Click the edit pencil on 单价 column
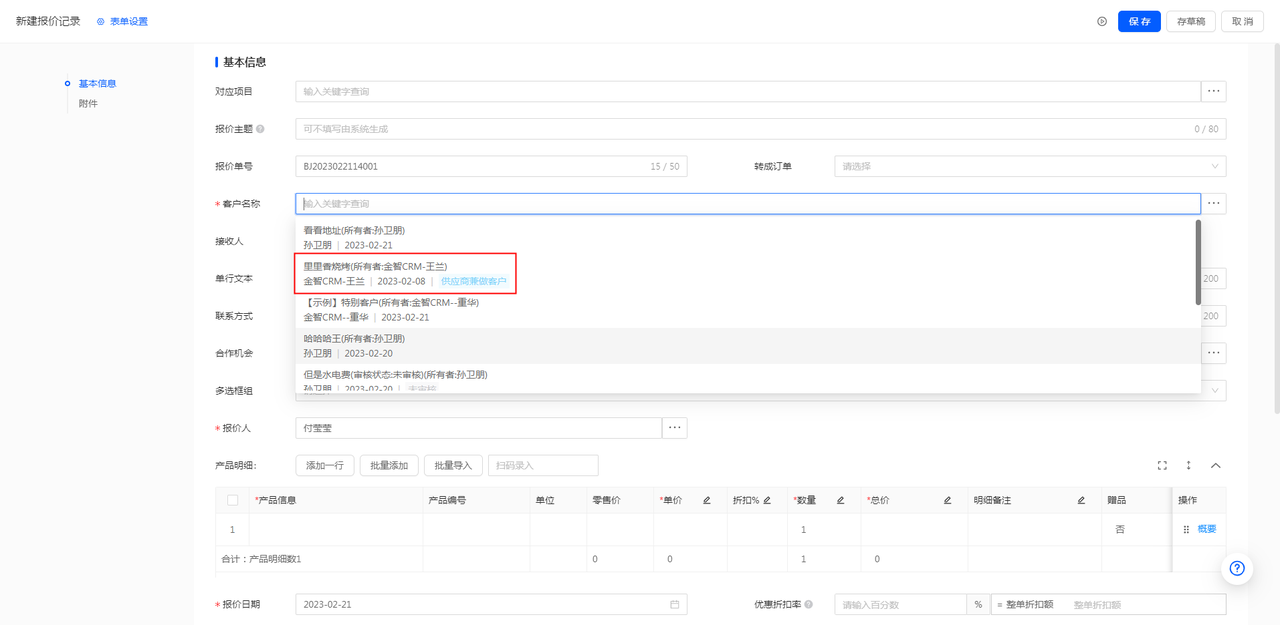 coord(707,500)
